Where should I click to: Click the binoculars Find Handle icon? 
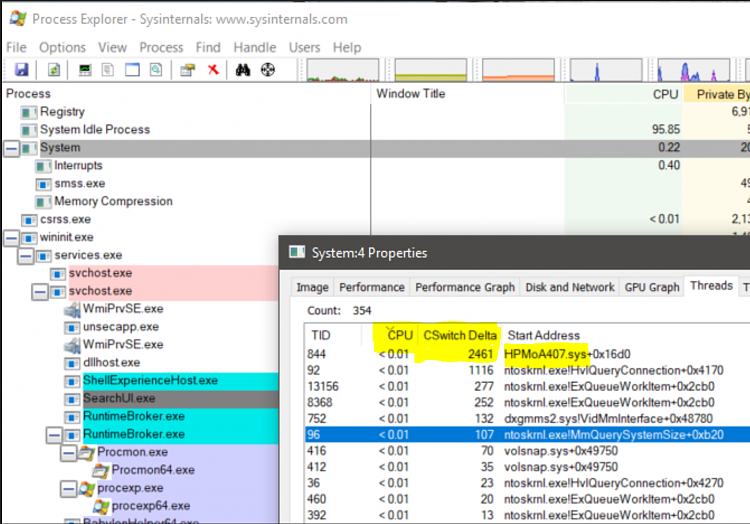click(243, 70)
